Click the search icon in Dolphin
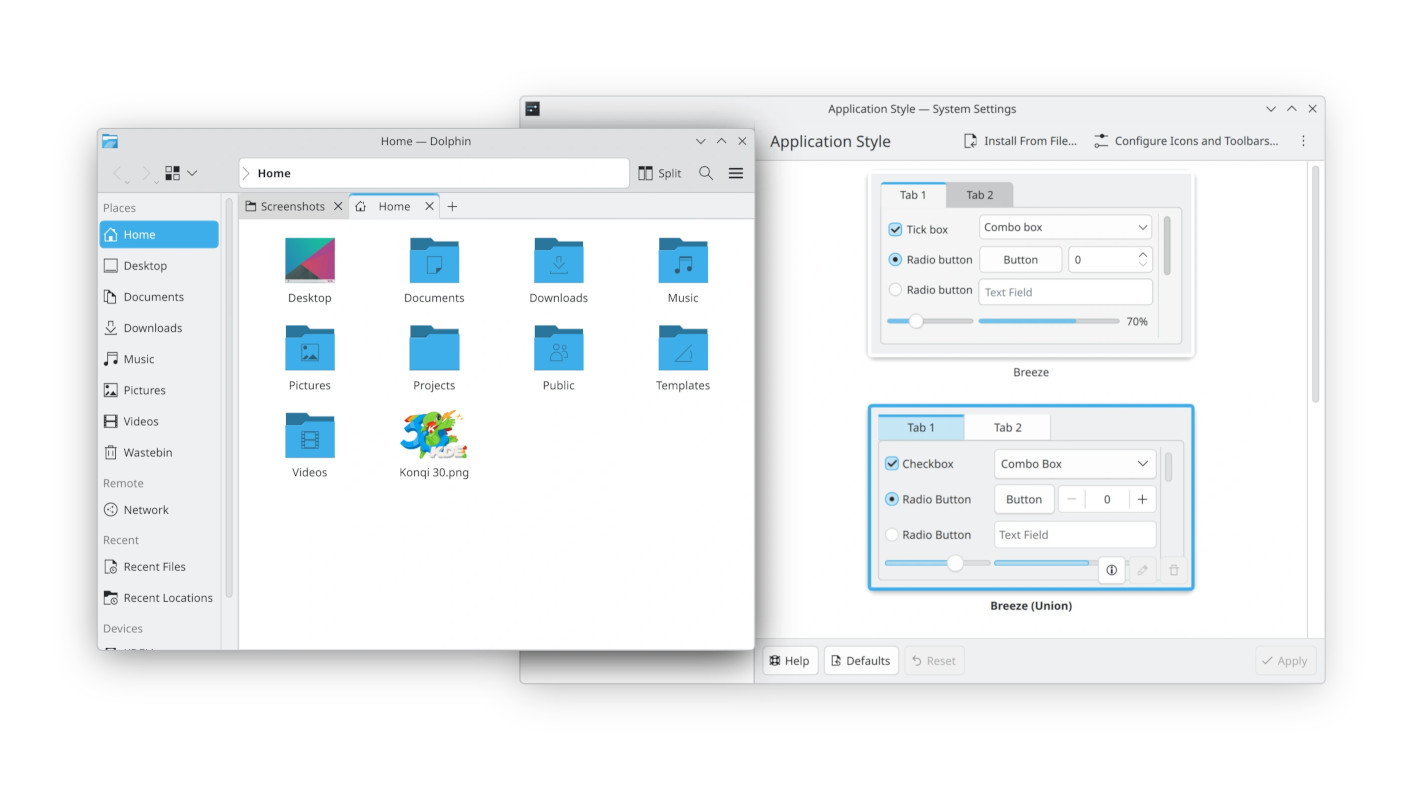This screenshot has height=800, width=1422. (x=706, y=173)
